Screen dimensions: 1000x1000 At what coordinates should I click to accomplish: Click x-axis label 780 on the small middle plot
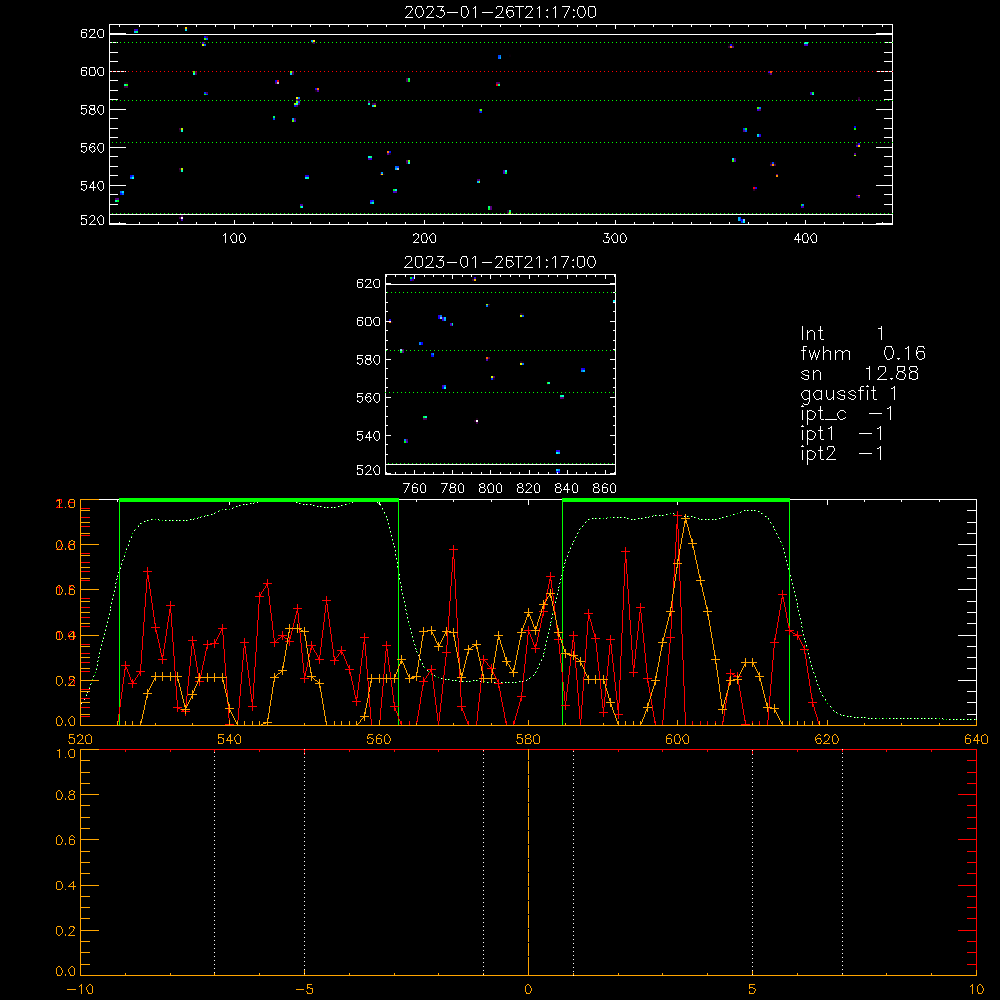pos(453,489)
